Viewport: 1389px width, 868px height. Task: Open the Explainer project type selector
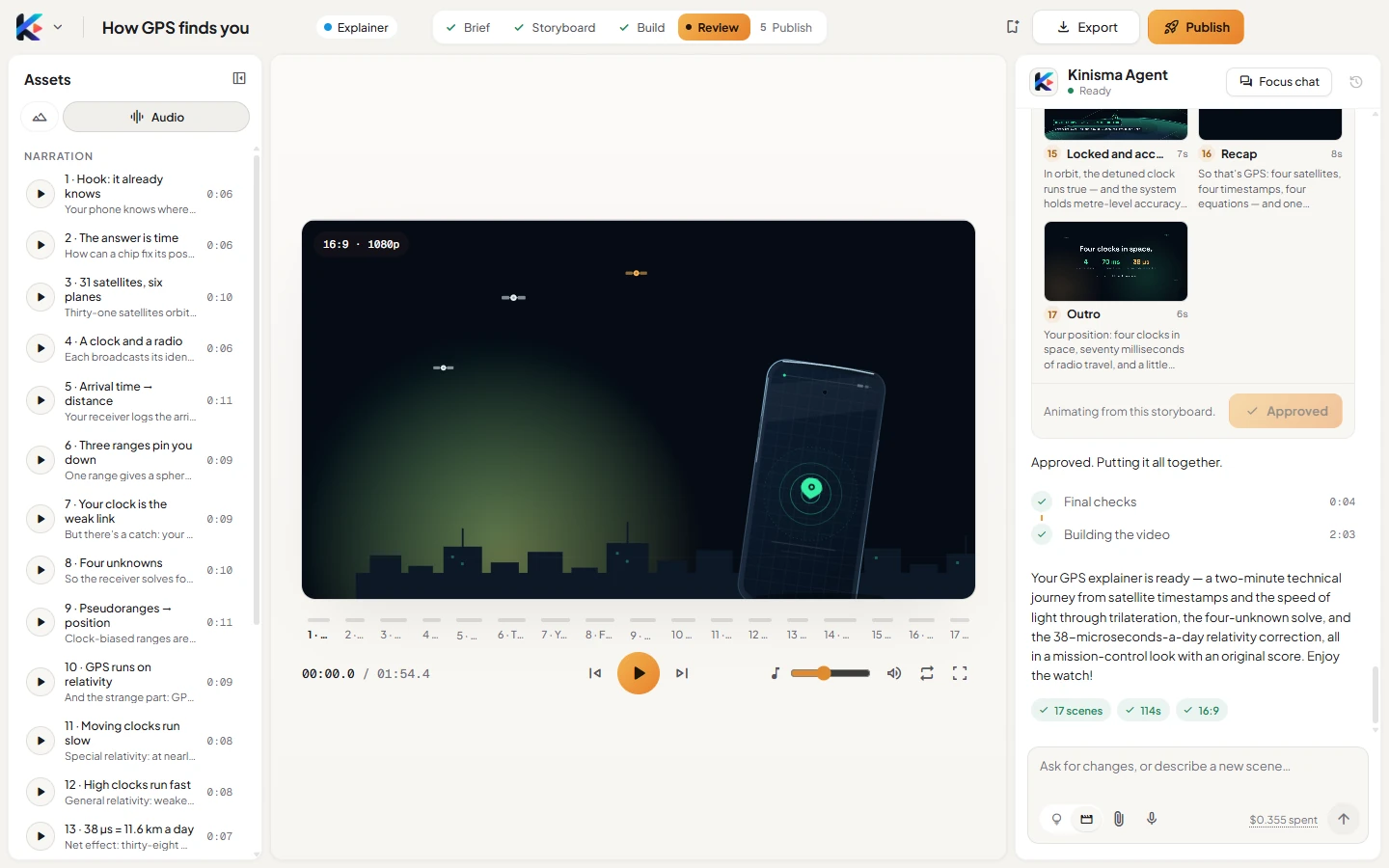pyautogui.click(x=356, y=27)
